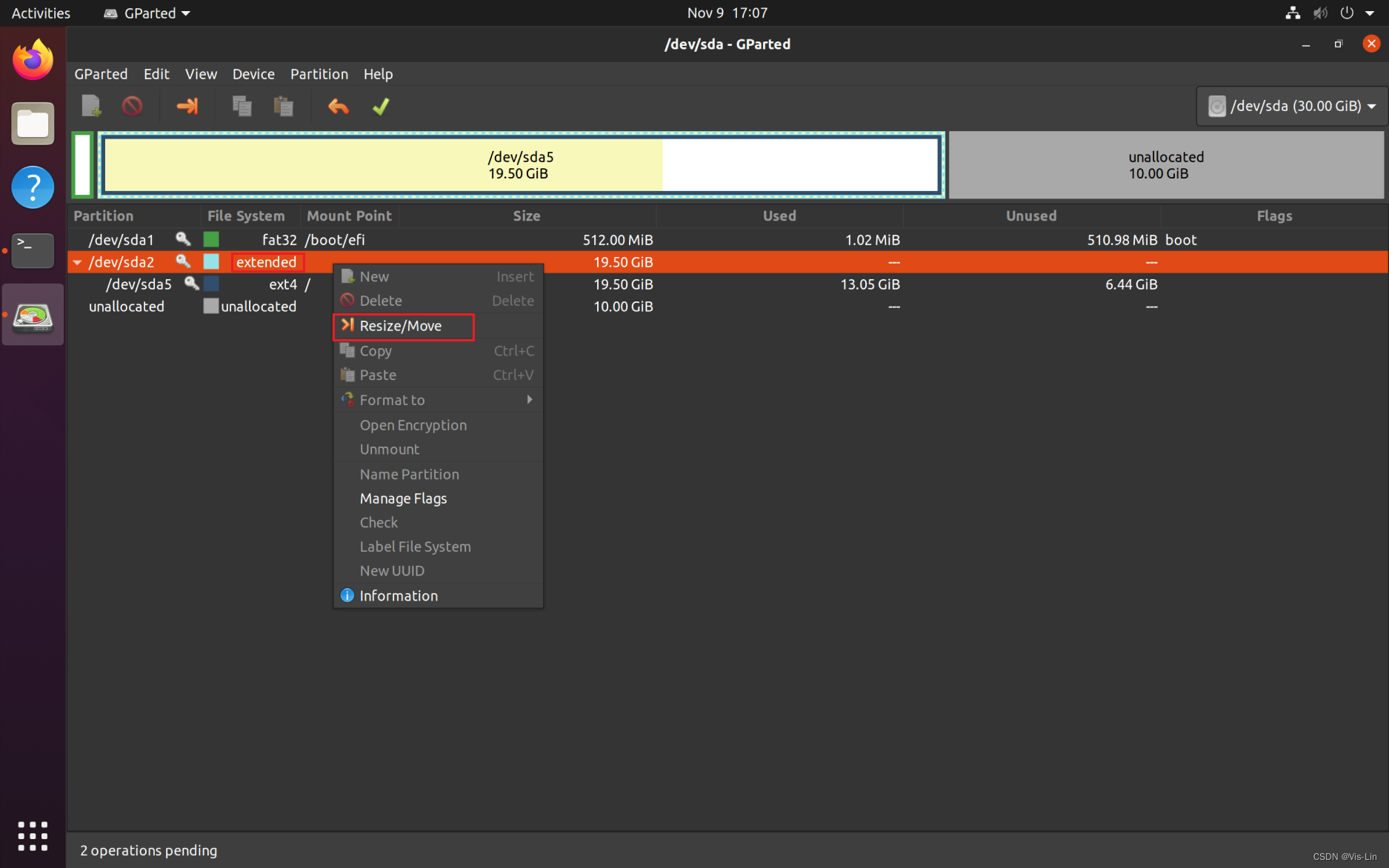Choose Resize/Move in context menu
The height and width of the screenshot is (868, 1389).
tap(439, 326)
